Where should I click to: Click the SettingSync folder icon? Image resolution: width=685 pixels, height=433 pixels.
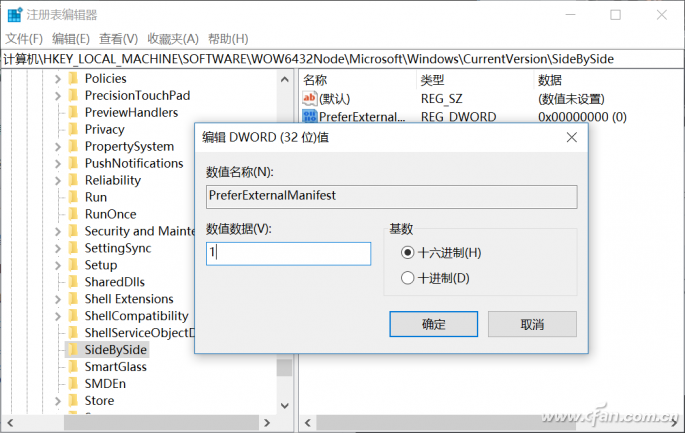pos(73,248)
